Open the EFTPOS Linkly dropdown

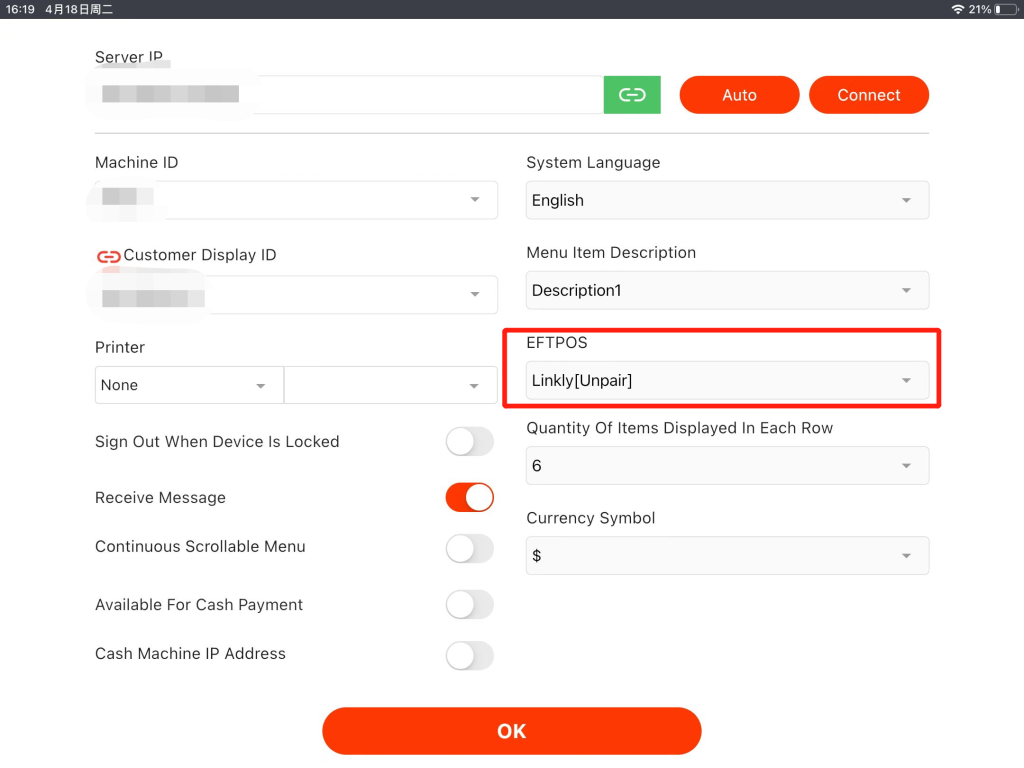point(727,381)
